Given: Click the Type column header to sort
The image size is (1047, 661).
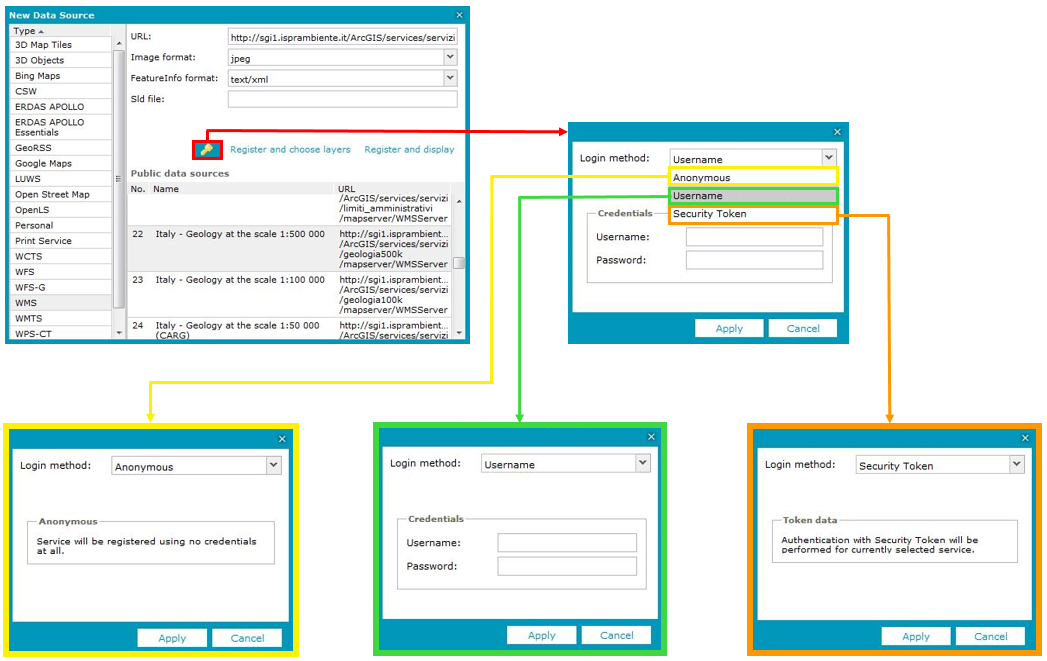Looking at the screenshot, I should pyautogui.click(x=28, y=30).
